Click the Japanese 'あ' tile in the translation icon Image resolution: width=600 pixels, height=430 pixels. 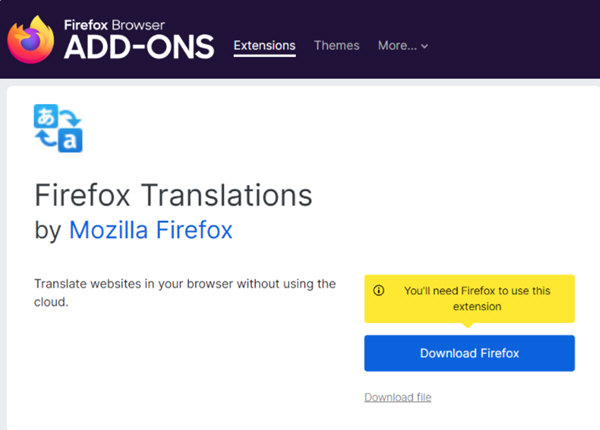[46, 116]
